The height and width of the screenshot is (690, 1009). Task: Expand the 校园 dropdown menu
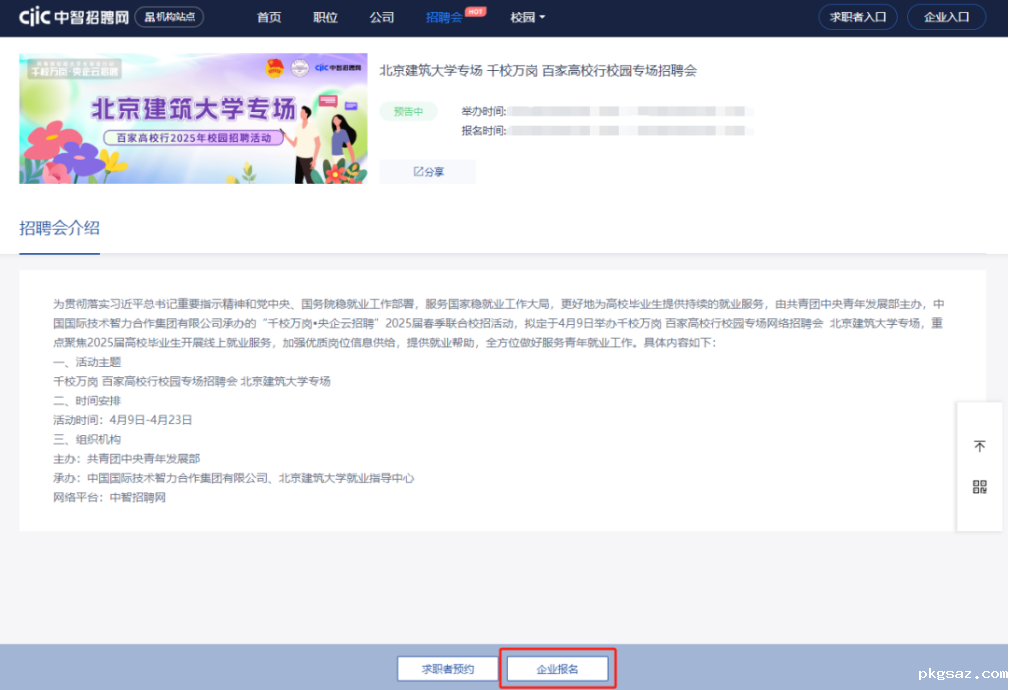[527, 18]
